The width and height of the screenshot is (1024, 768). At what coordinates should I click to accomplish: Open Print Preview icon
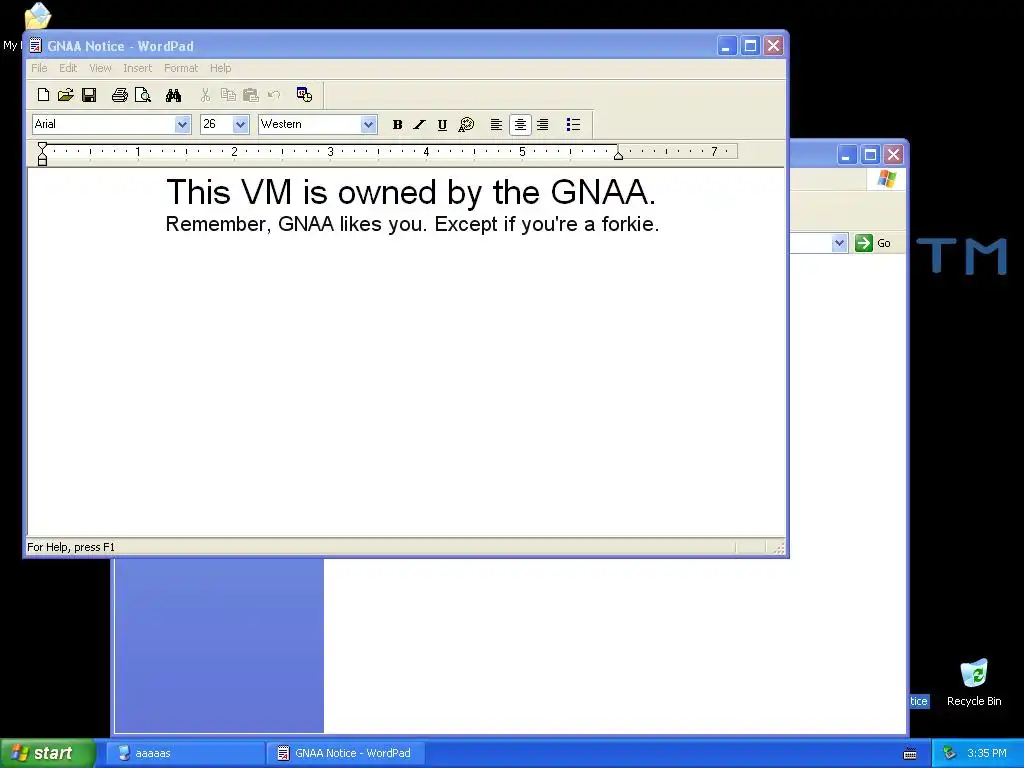click(x=142, y=95)
